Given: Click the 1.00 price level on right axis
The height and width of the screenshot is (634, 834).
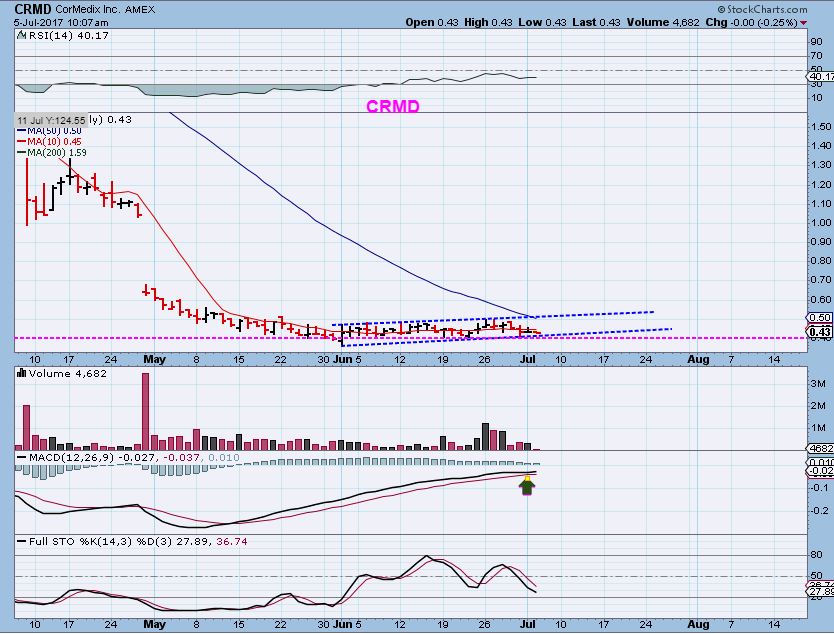Looking at the screenshot, I should coord(822,222).
